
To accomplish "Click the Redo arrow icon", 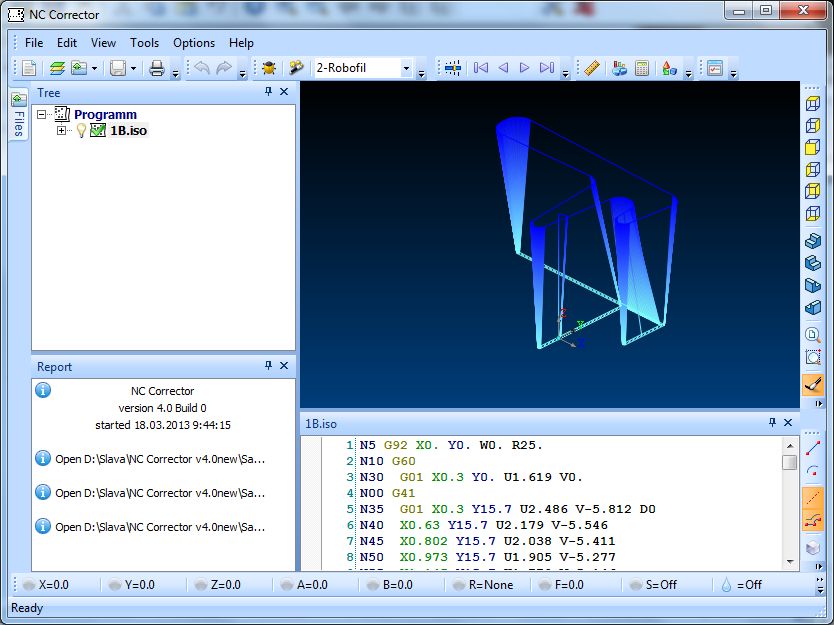I will 224,68.
